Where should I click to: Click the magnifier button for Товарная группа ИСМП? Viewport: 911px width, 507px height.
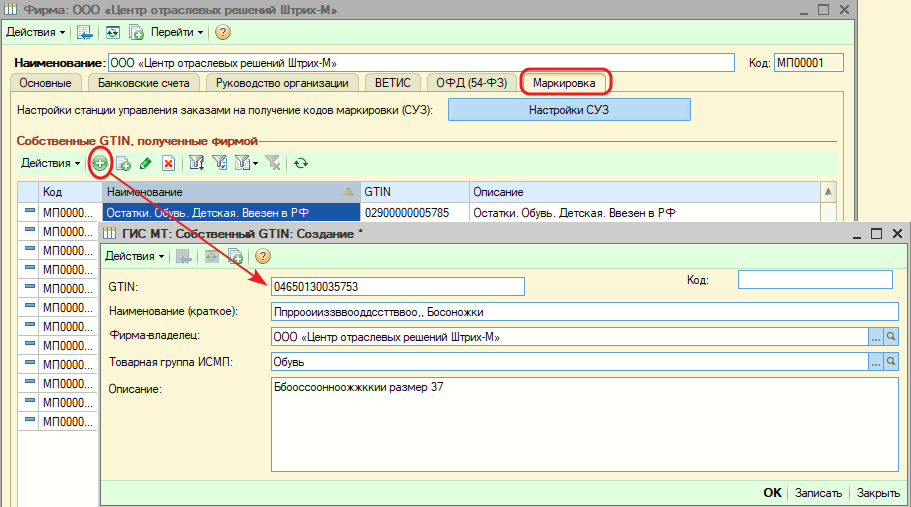pos(891,362)
